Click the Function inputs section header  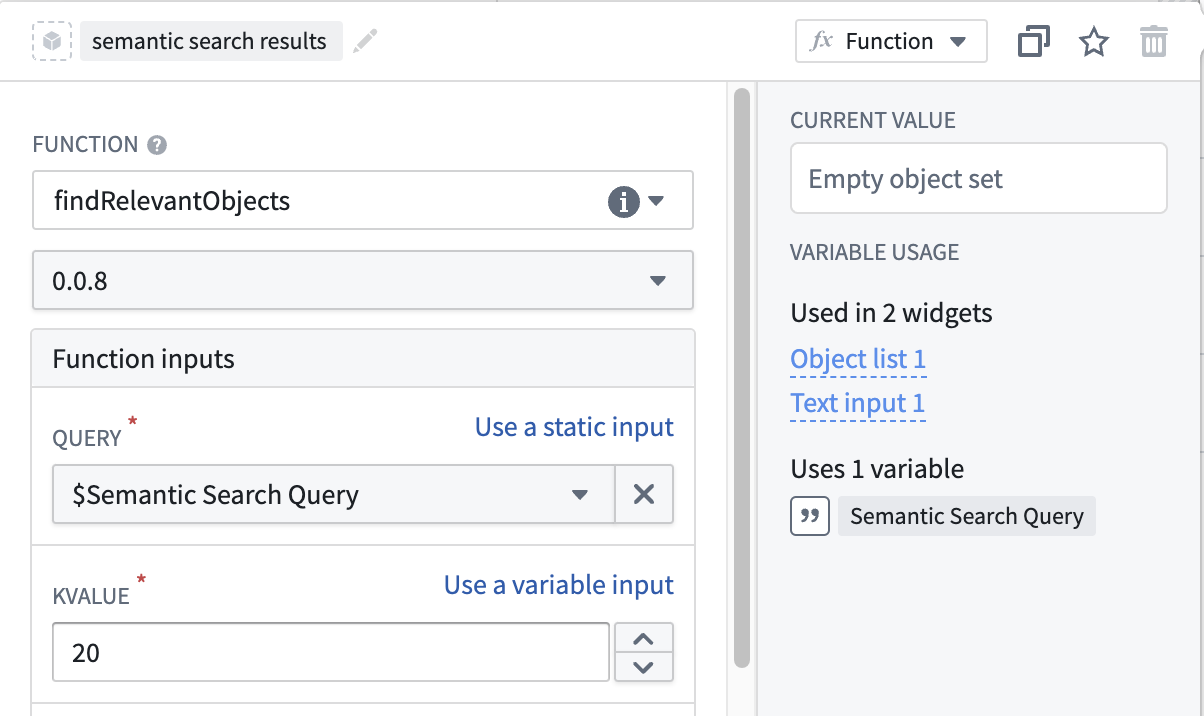click(362, 358)
